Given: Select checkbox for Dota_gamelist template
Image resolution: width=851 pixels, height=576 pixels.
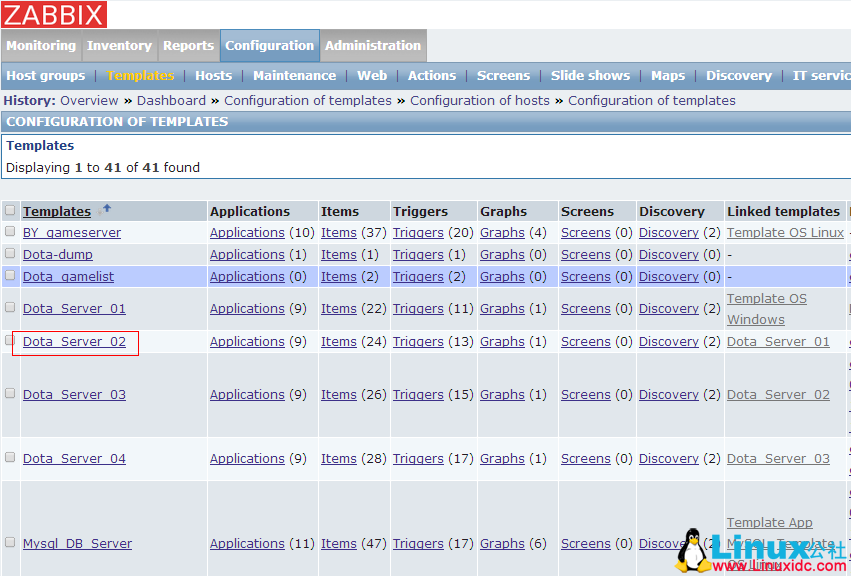Looking at the screenshot, I should [10, 276].
